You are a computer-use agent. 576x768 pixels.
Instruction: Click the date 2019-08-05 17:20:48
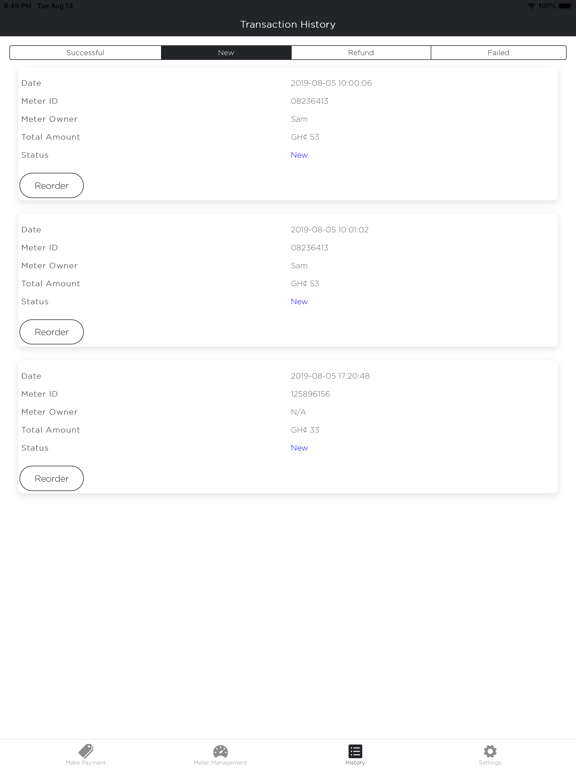pyautogui.click(x=330, y=376)
